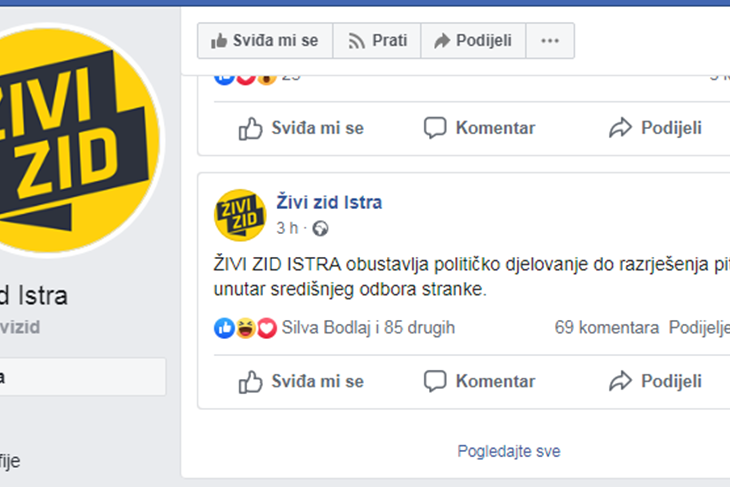
Task: Click the page-level Sviđa mi se button
Action: pos(265,41)
